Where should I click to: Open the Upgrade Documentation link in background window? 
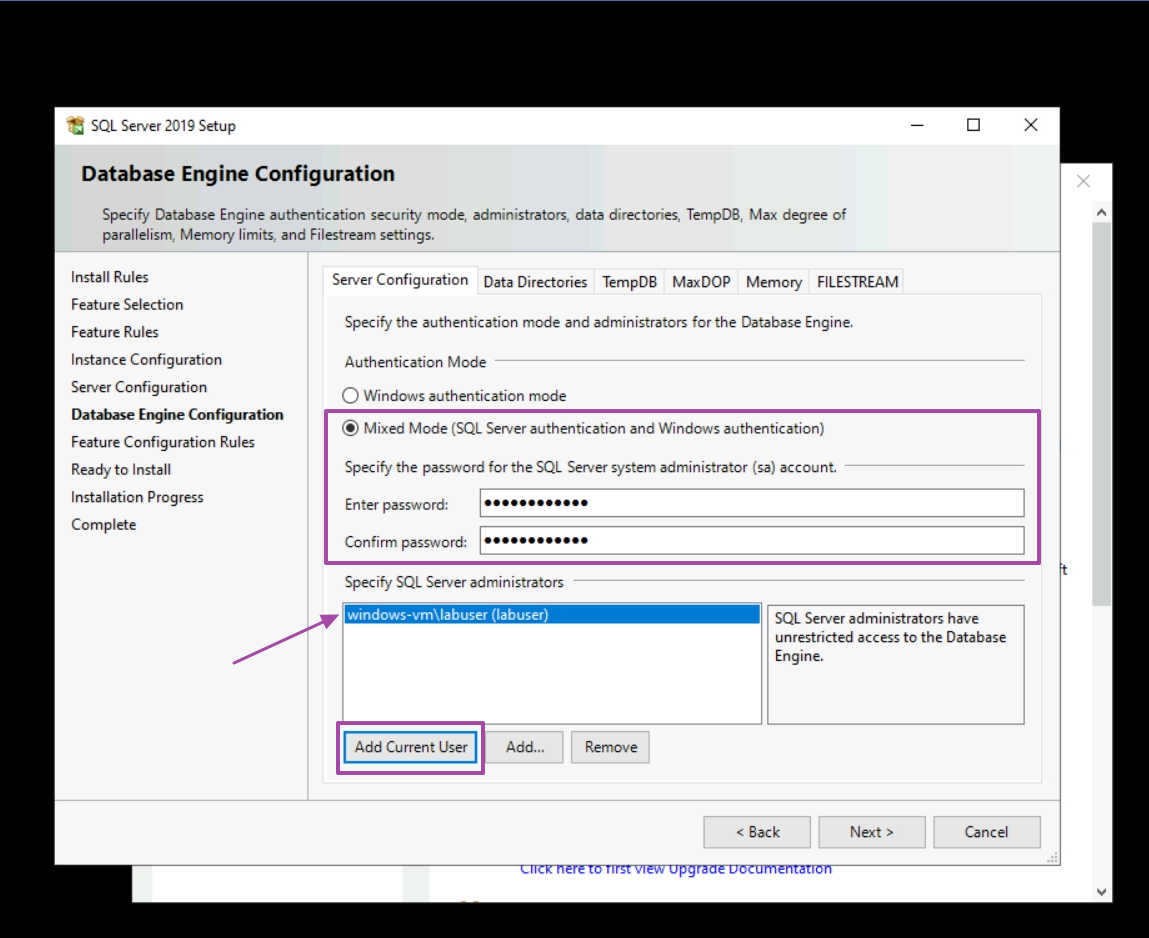676,870
